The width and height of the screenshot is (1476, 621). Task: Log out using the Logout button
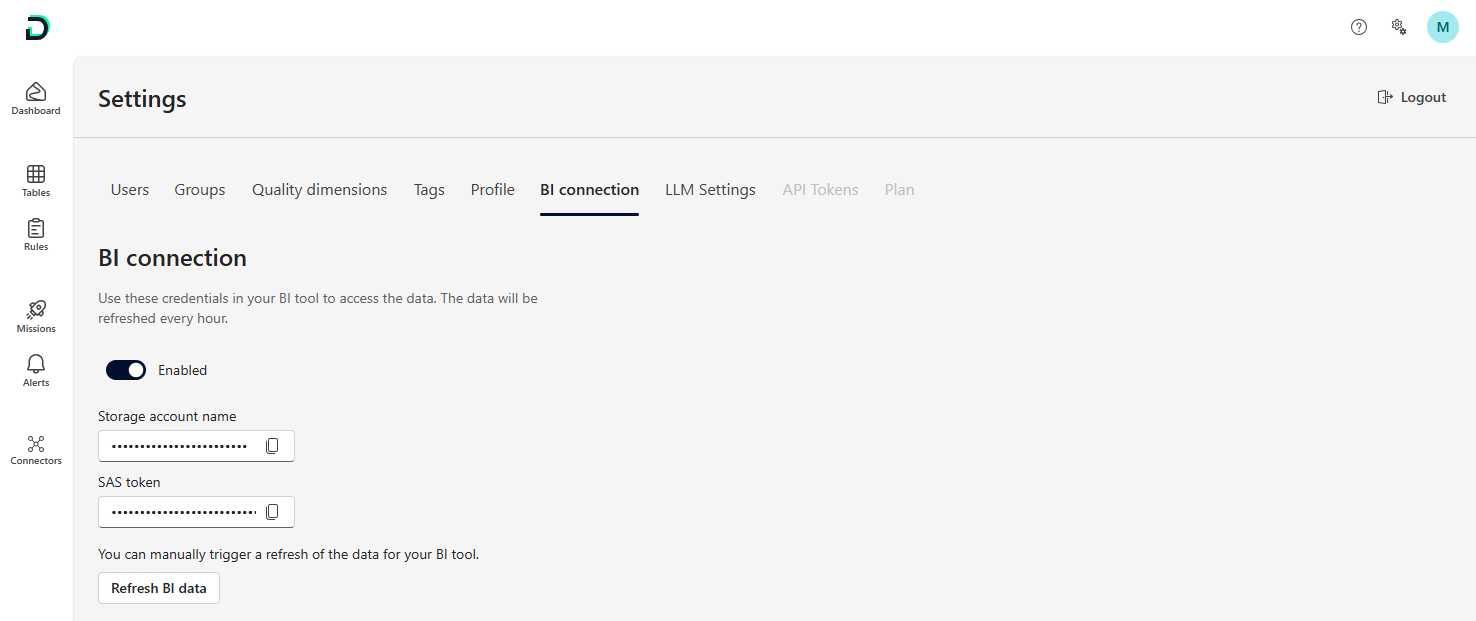(x=1412, y=97)
